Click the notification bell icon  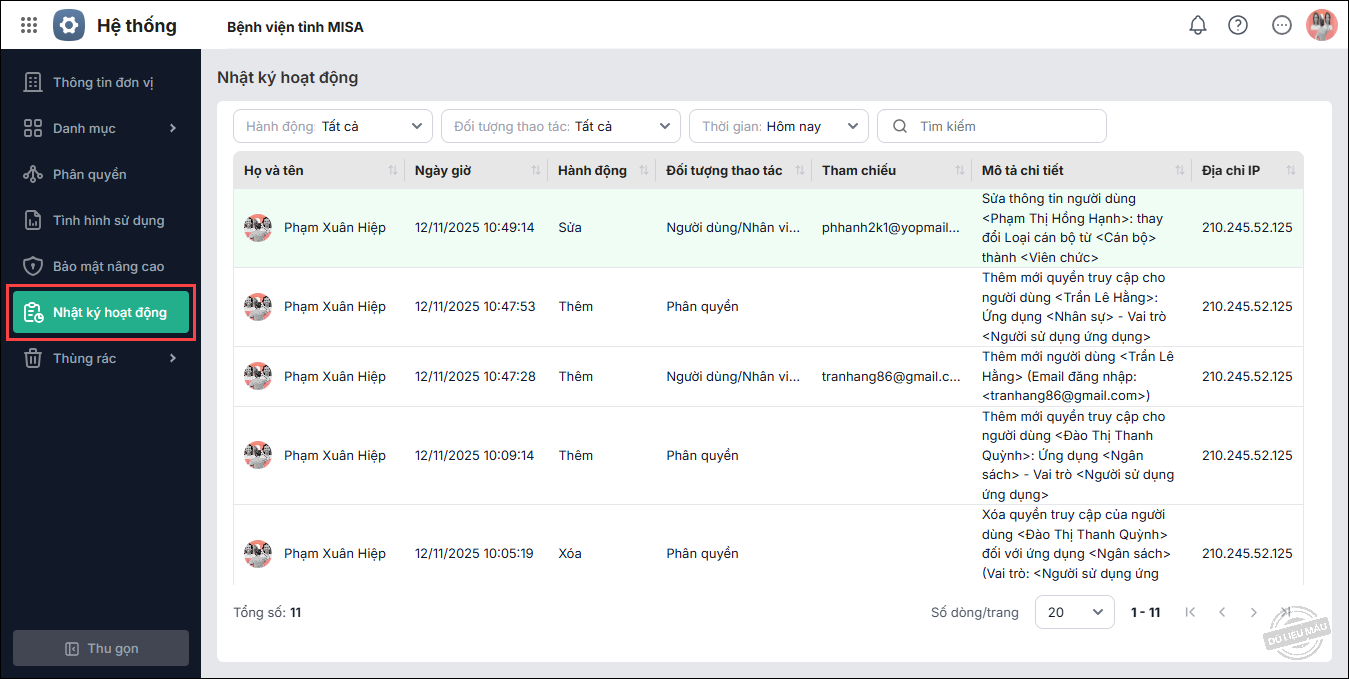pos(1197,25)
